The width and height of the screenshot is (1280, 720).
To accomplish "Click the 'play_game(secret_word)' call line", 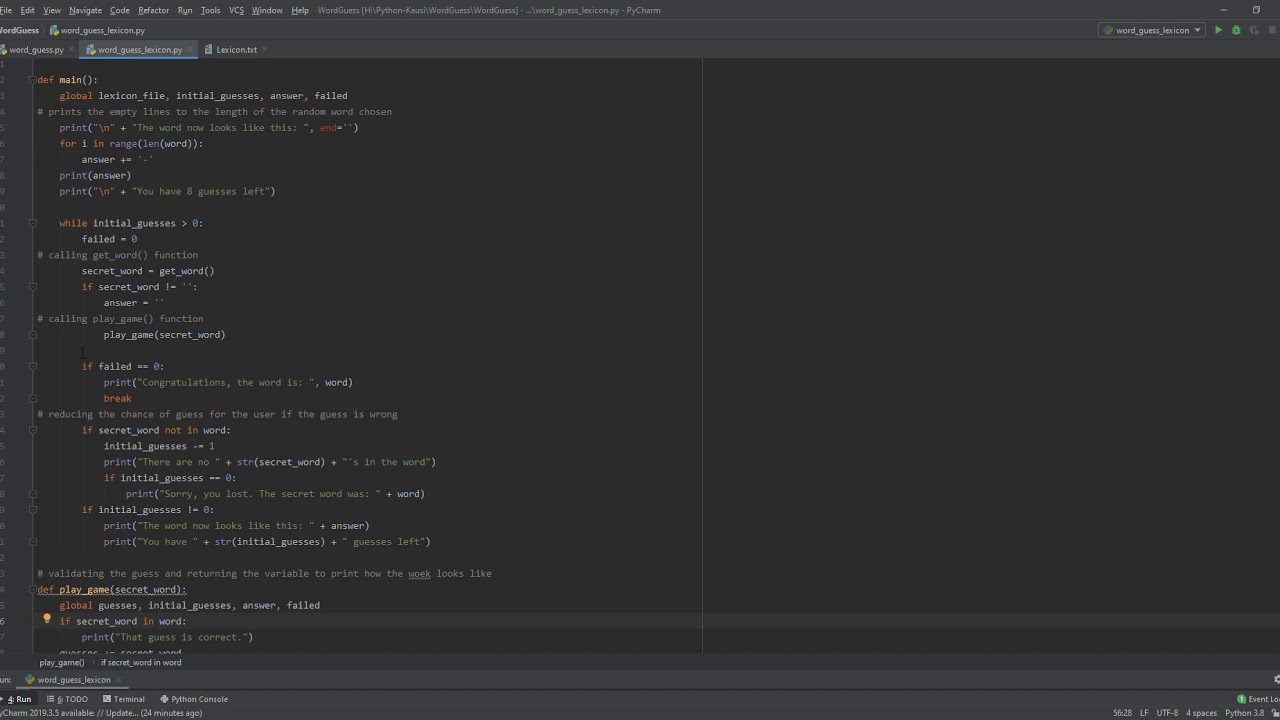I will tap(164, 335).
